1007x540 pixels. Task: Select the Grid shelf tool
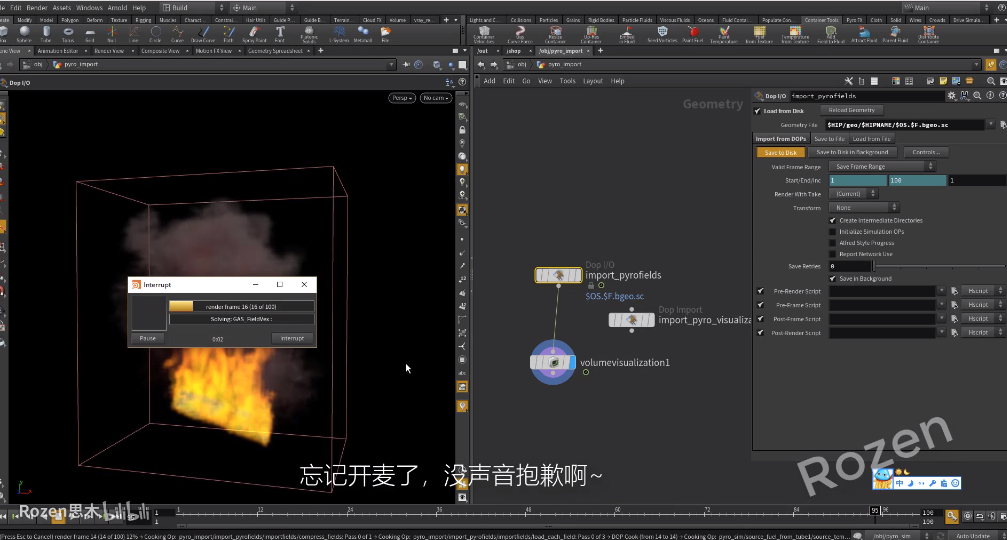[90, 33]
